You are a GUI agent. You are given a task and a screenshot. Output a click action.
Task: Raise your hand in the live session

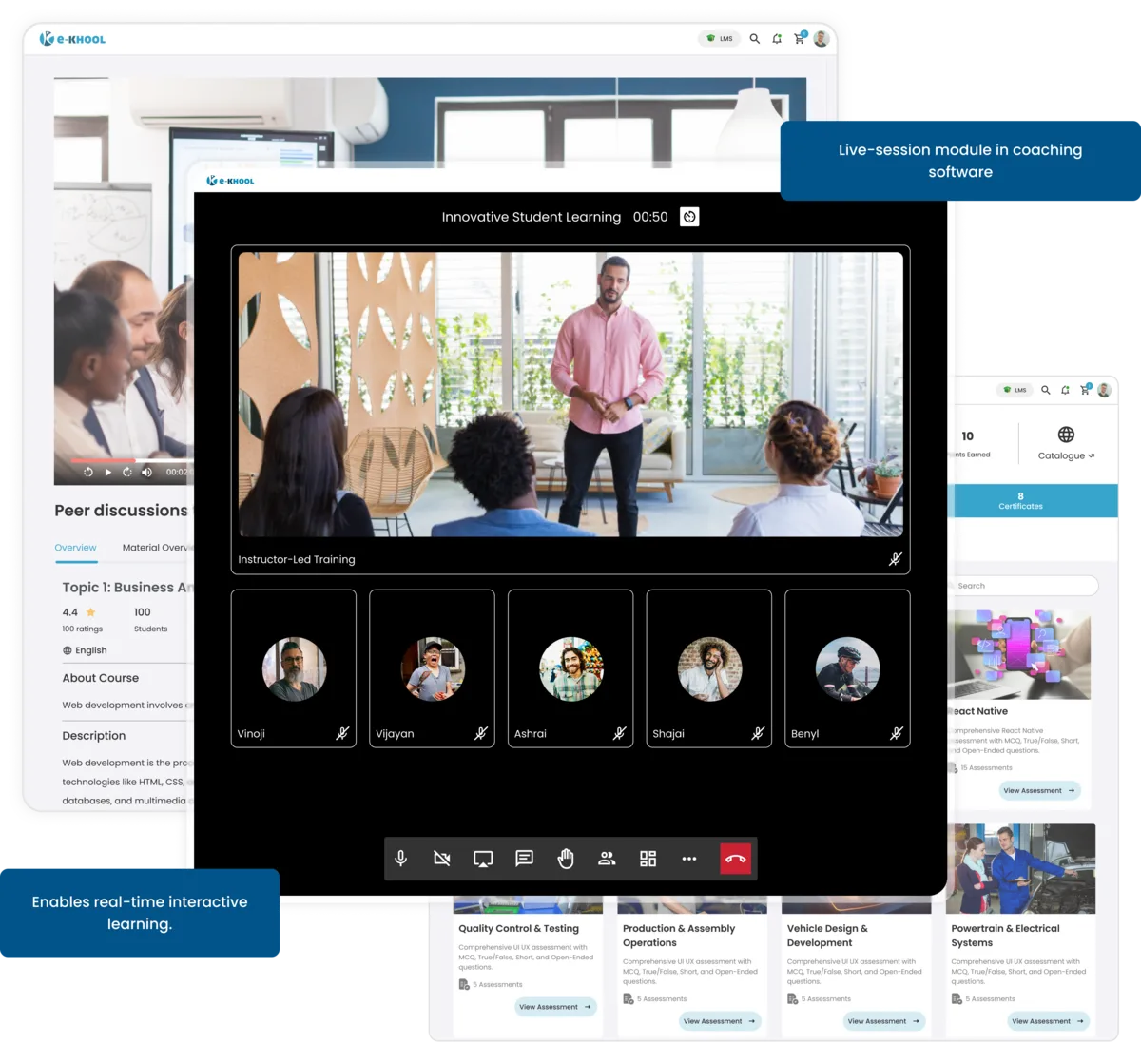tap(564, 858)
